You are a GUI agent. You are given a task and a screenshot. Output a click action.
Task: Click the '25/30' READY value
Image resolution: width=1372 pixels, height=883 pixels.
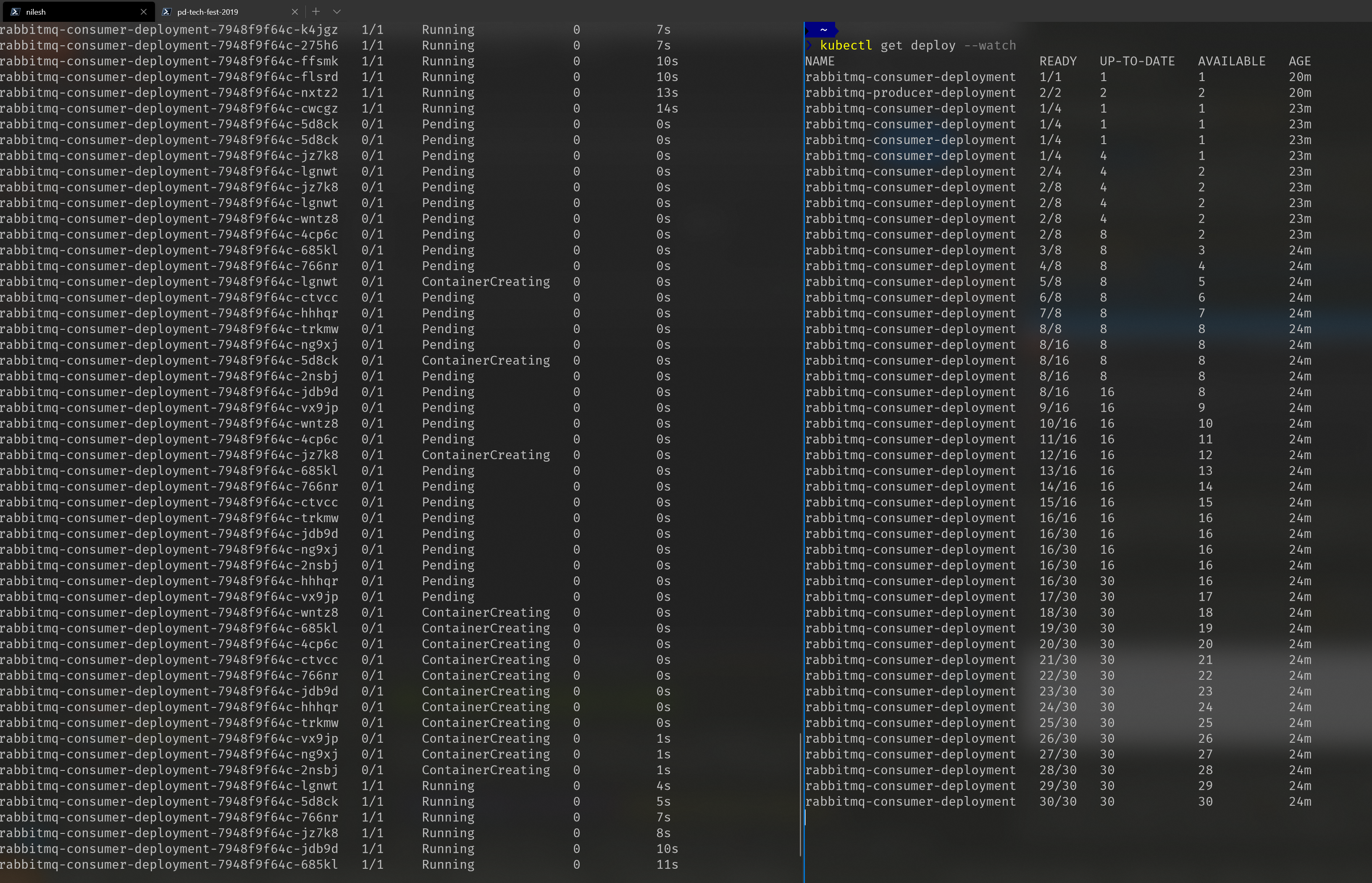[1058, 723]
